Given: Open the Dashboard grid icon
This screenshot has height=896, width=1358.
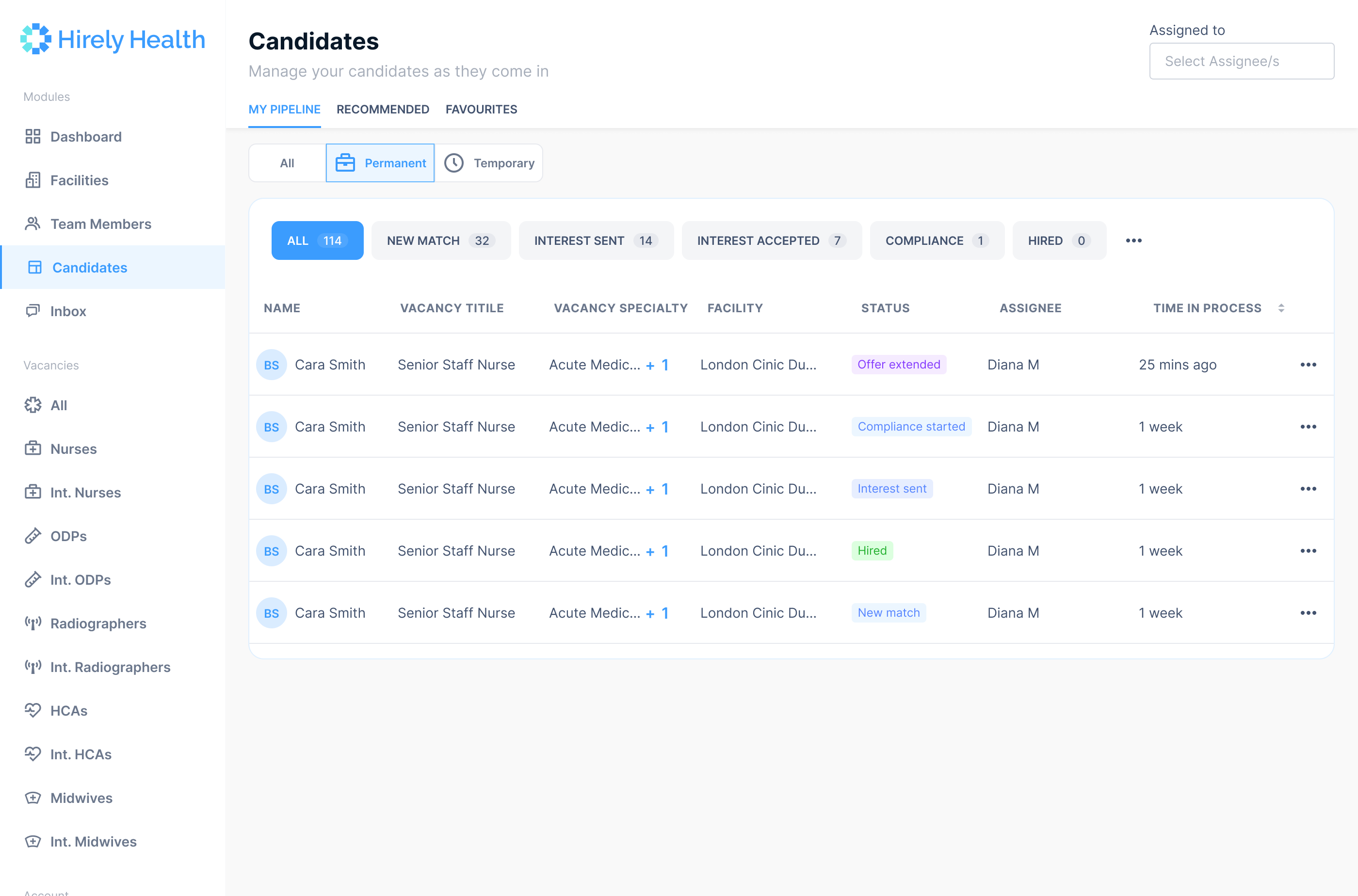Looking at the screenshot, I should pyautogui.click(x=32, y=137).
